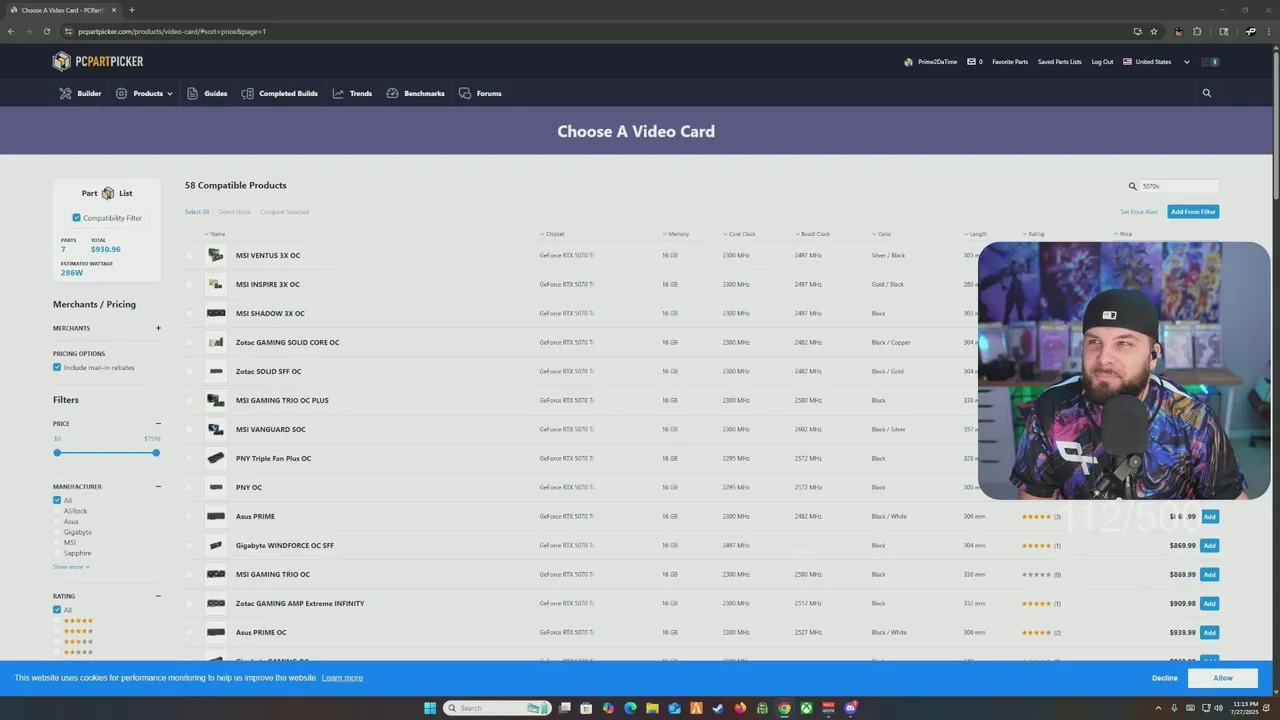The height and width of the screenshot is (720, 1280).
Task: Collapse the Rating filter section
Action: coord(158,596)
